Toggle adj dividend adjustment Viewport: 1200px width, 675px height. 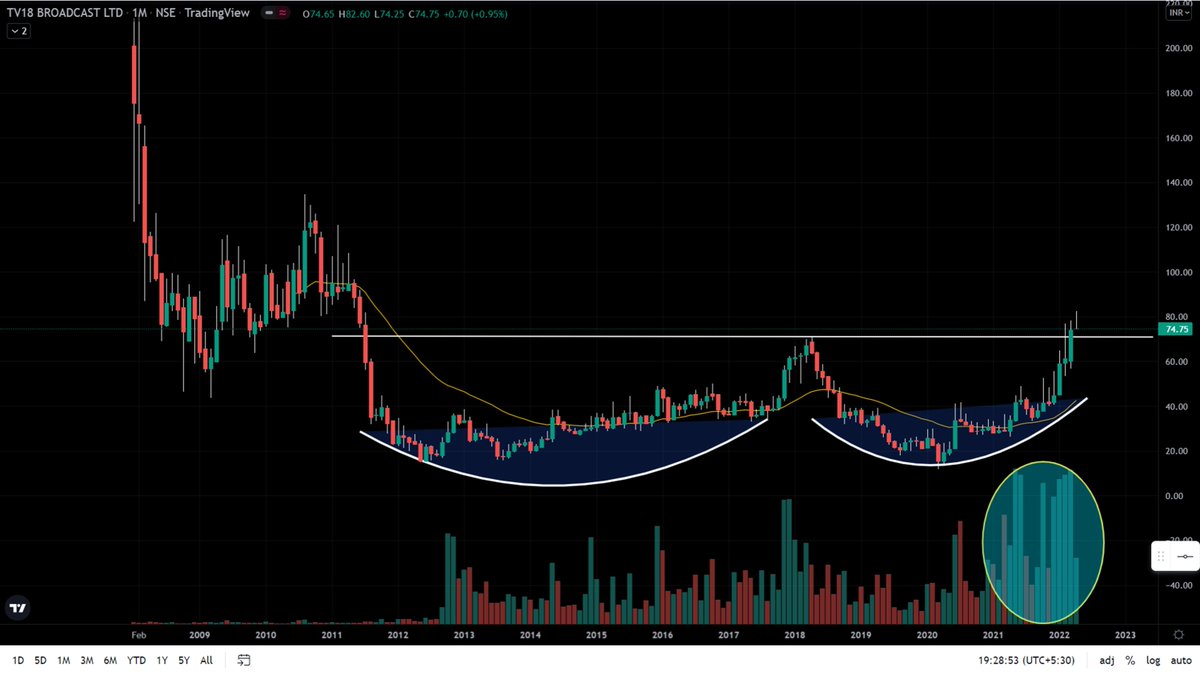pos(1107,661)
